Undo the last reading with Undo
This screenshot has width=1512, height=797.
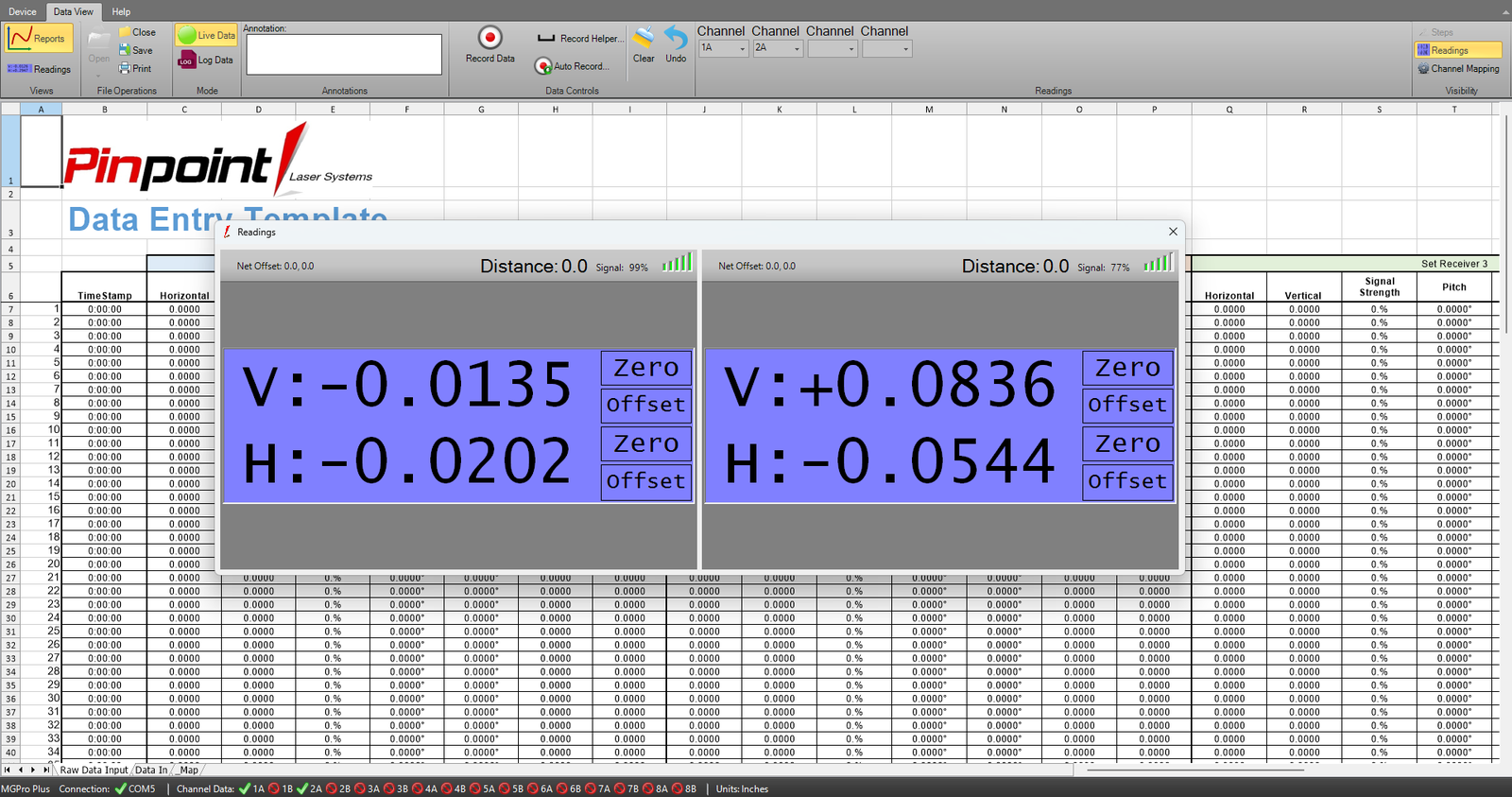(x=676, y=45)
